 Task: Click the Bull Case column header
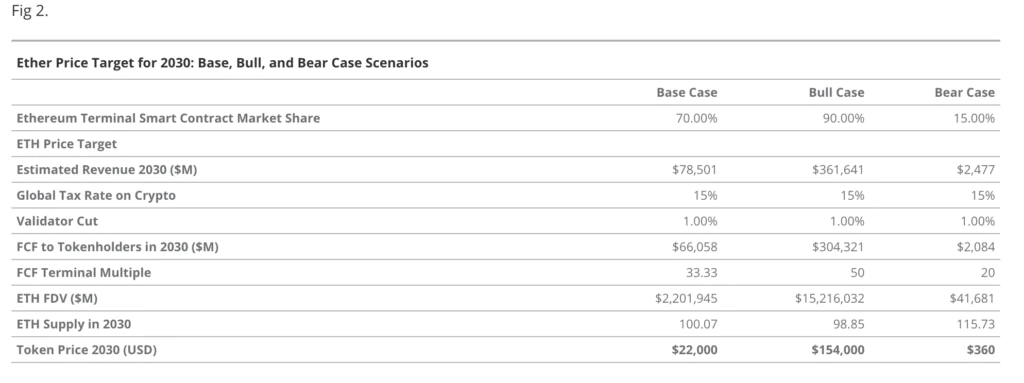836,92
